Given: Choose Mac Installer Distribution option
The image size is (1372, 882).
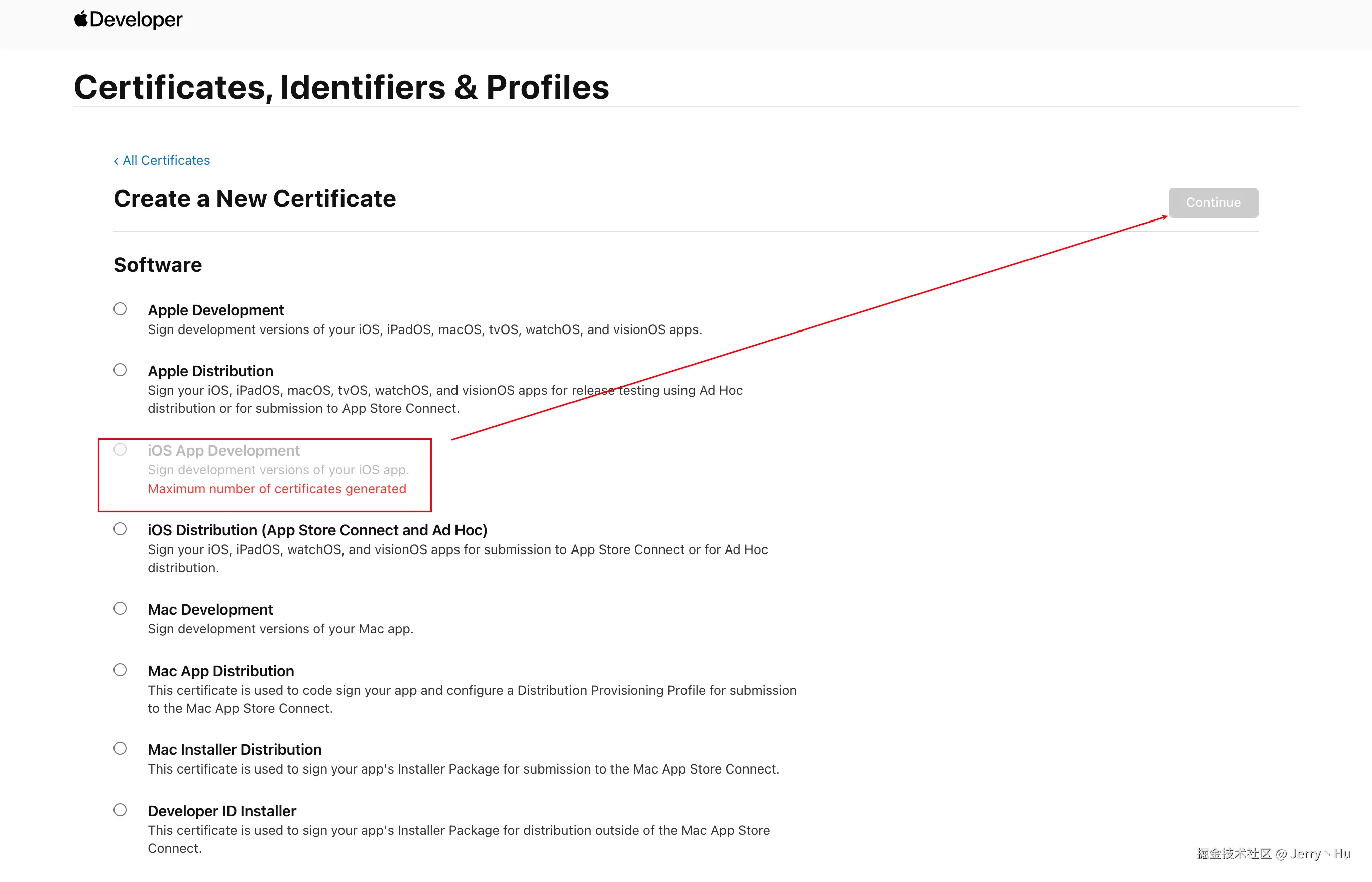Looking at the screenshot, I should pos(120,748).
